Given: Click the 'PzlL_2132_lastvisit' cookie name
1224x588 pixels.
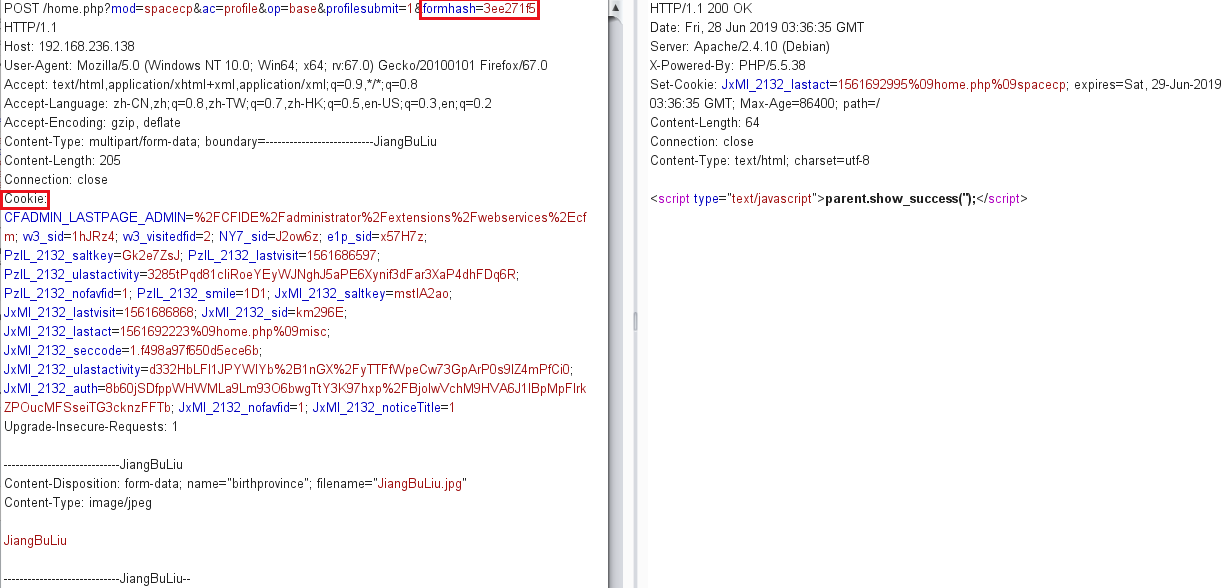Looking at the screenshot, I should click(x=241, y=255).
